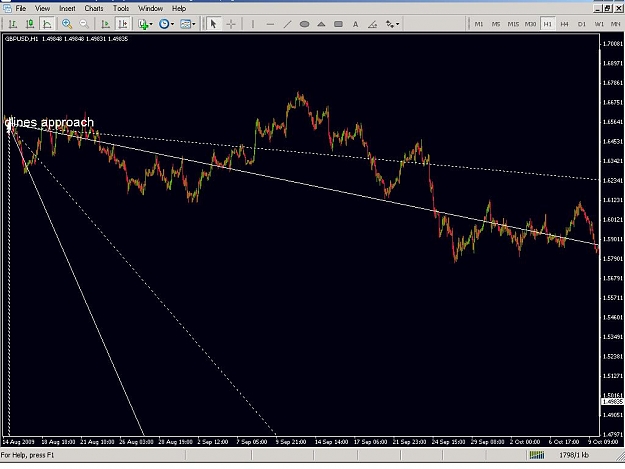Viewport: 625px width, 469px height.
Task: Select the bar chart type icon
Action: 12,24
